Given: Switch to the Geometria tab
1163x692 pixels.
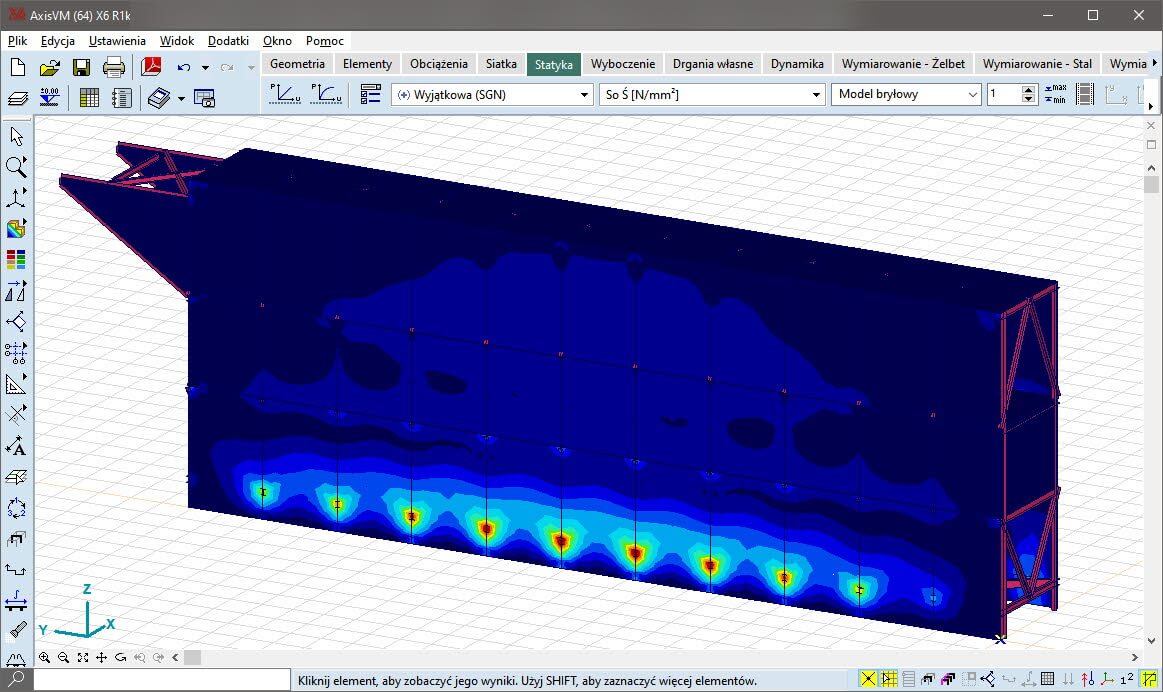Looking at the screenshot, I should 297,63.
